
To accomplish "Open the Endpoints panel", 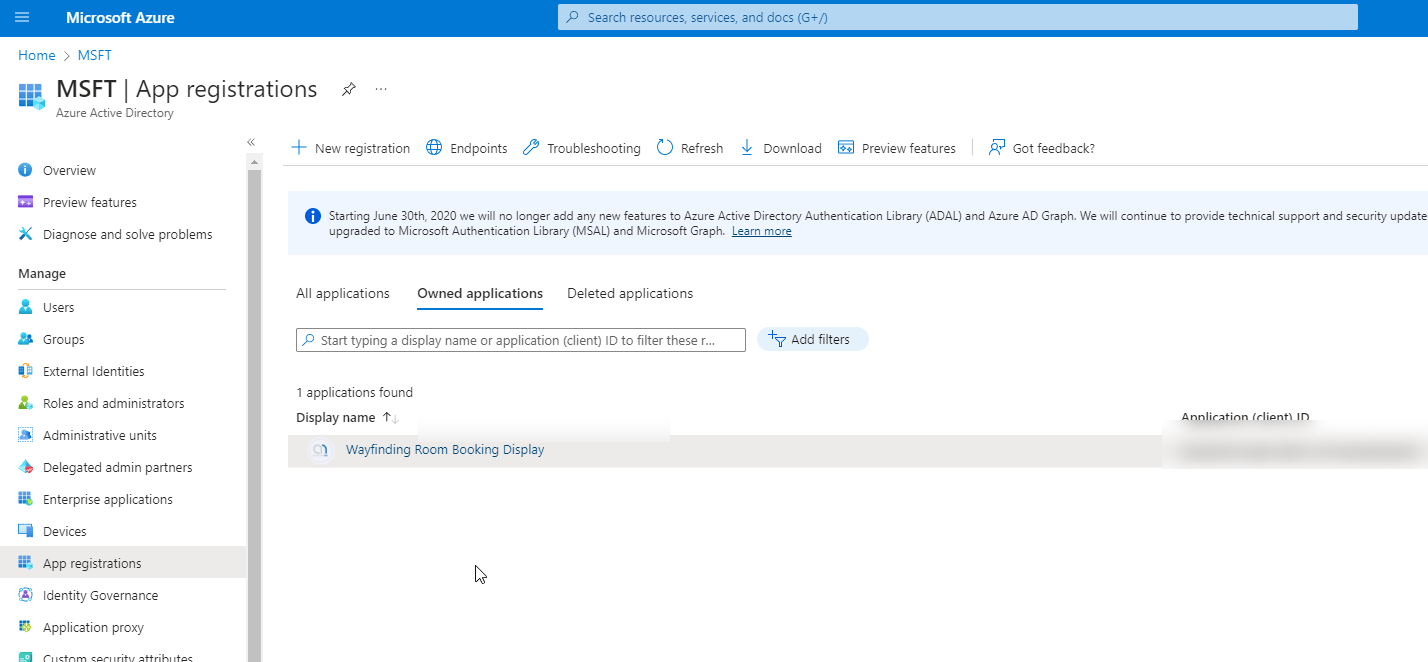I will (x=466, y=147).
